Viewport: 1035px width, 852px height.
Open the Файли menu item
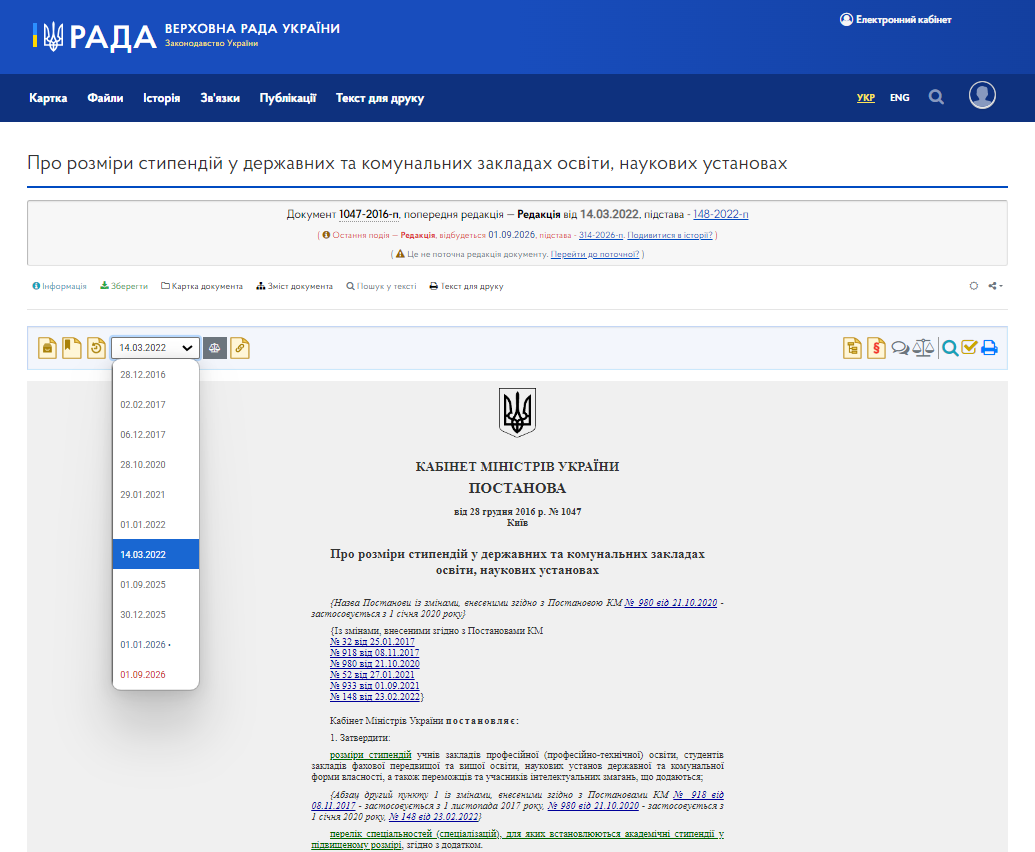coord(106,98)
